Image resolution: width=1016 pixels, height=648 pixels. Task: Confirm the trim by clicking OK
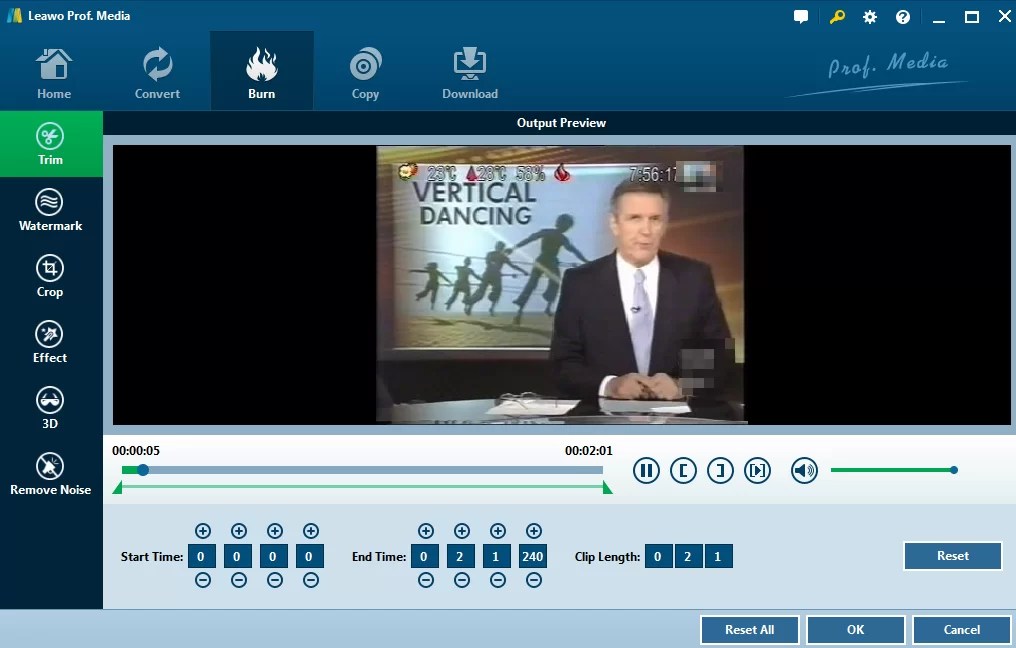854,629
